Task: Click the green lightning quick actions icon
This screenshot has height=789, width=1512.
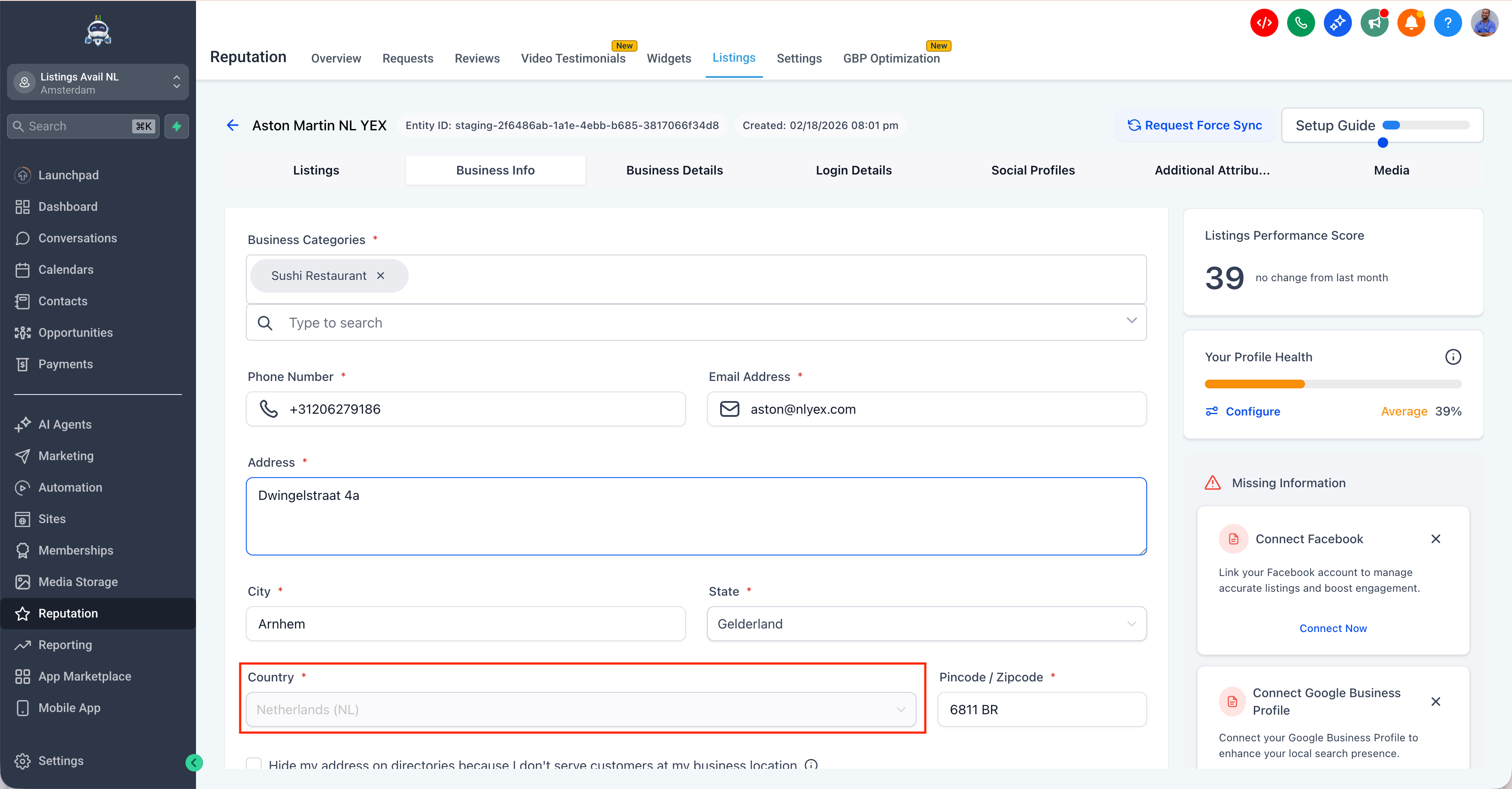Action: click(x=177, y=126)
